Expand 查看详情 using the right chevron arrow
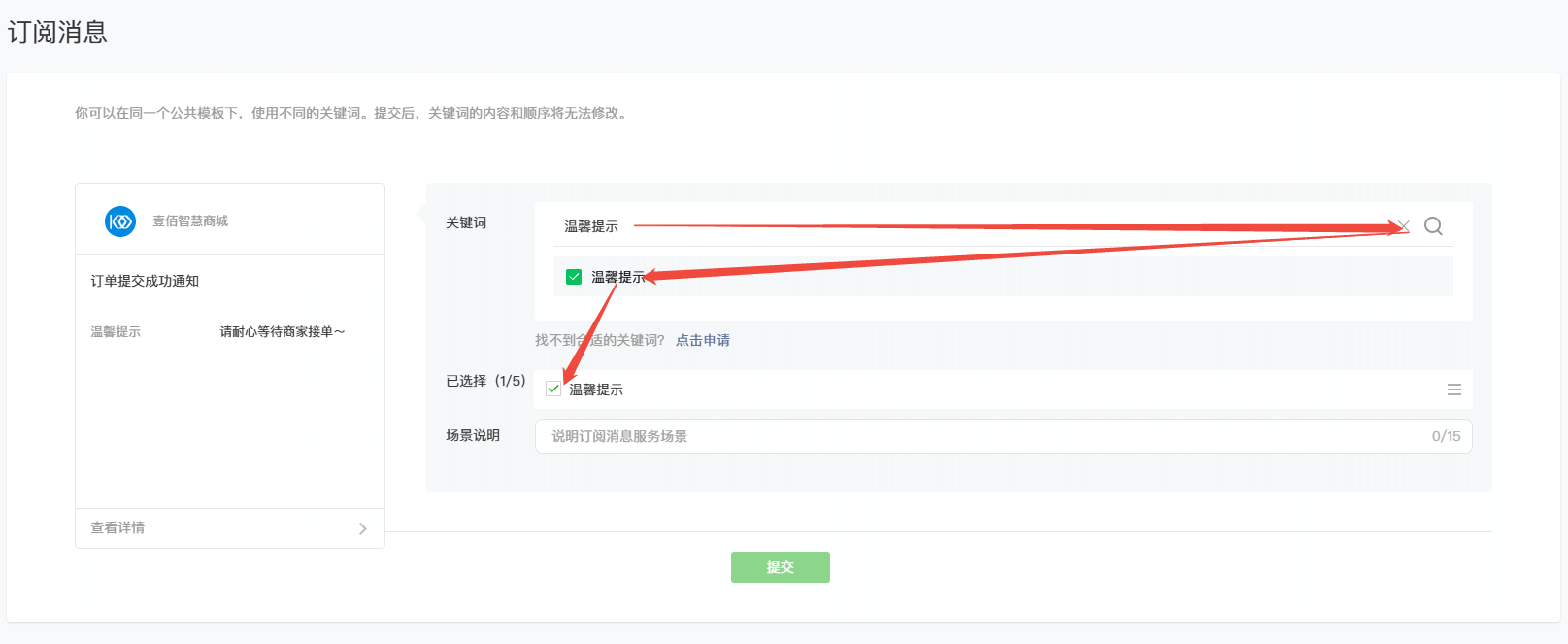 point(362,528)
